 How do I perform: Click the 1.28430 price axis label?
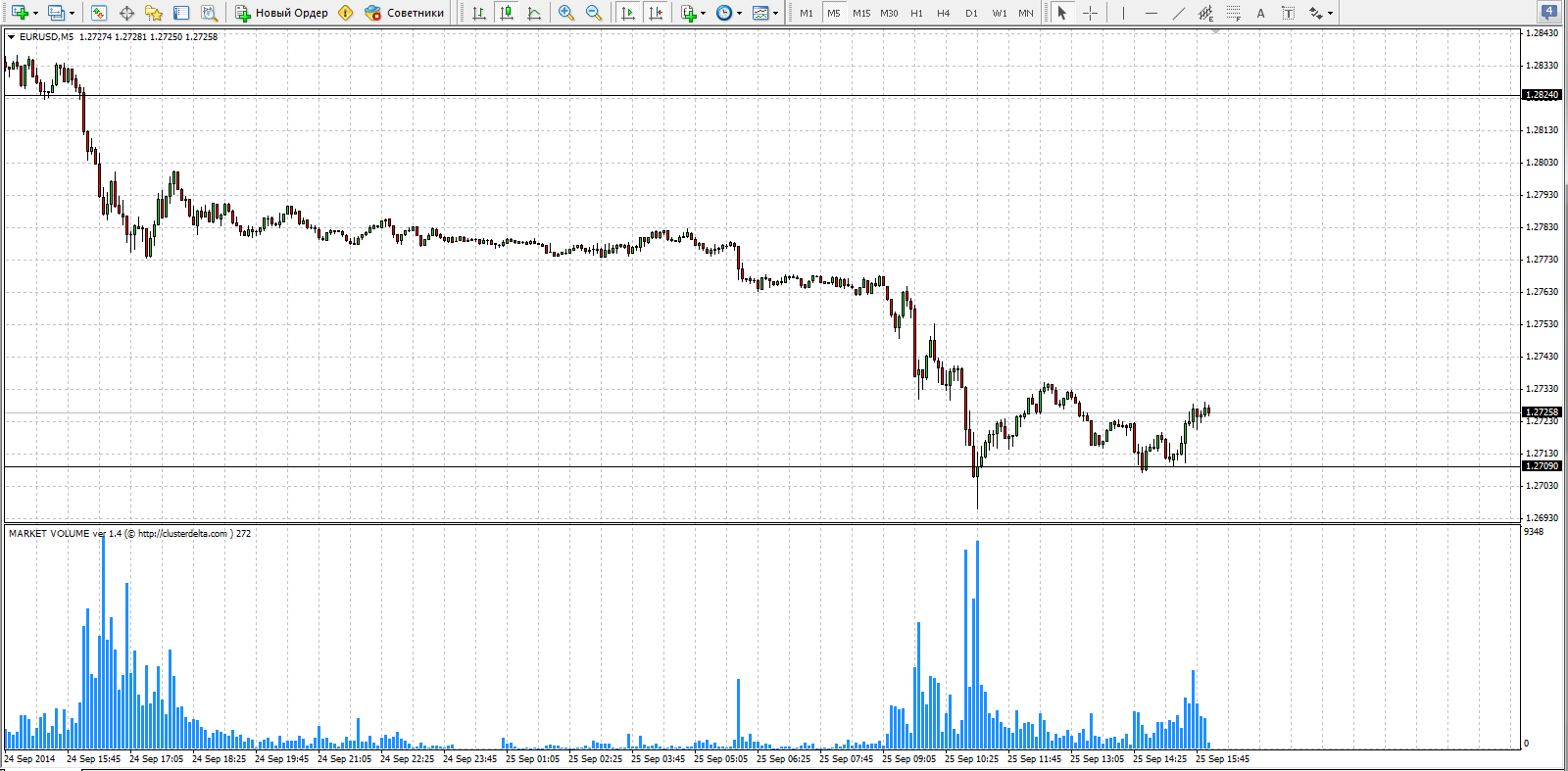pos(1543,33)
